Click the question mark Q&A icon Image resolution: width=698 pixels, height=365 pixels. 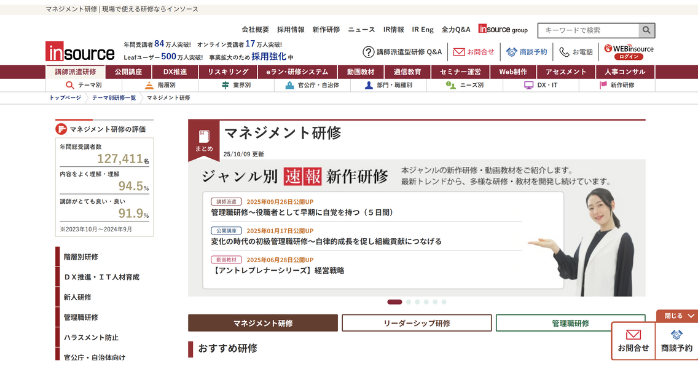[368, 52]
